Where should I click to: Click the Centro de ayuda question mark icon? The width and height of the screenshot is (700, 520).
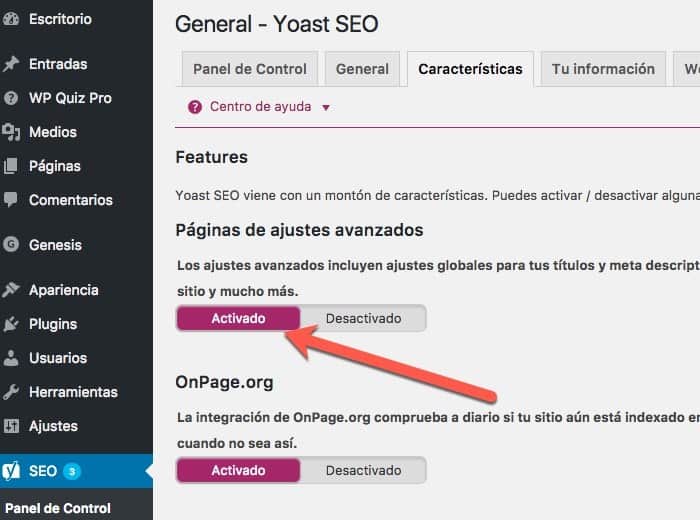(195, 107)
